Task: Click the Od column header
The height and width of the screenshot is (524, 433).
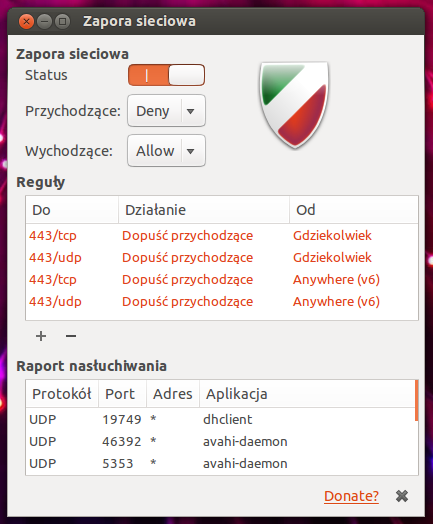Action: [354, 210]
